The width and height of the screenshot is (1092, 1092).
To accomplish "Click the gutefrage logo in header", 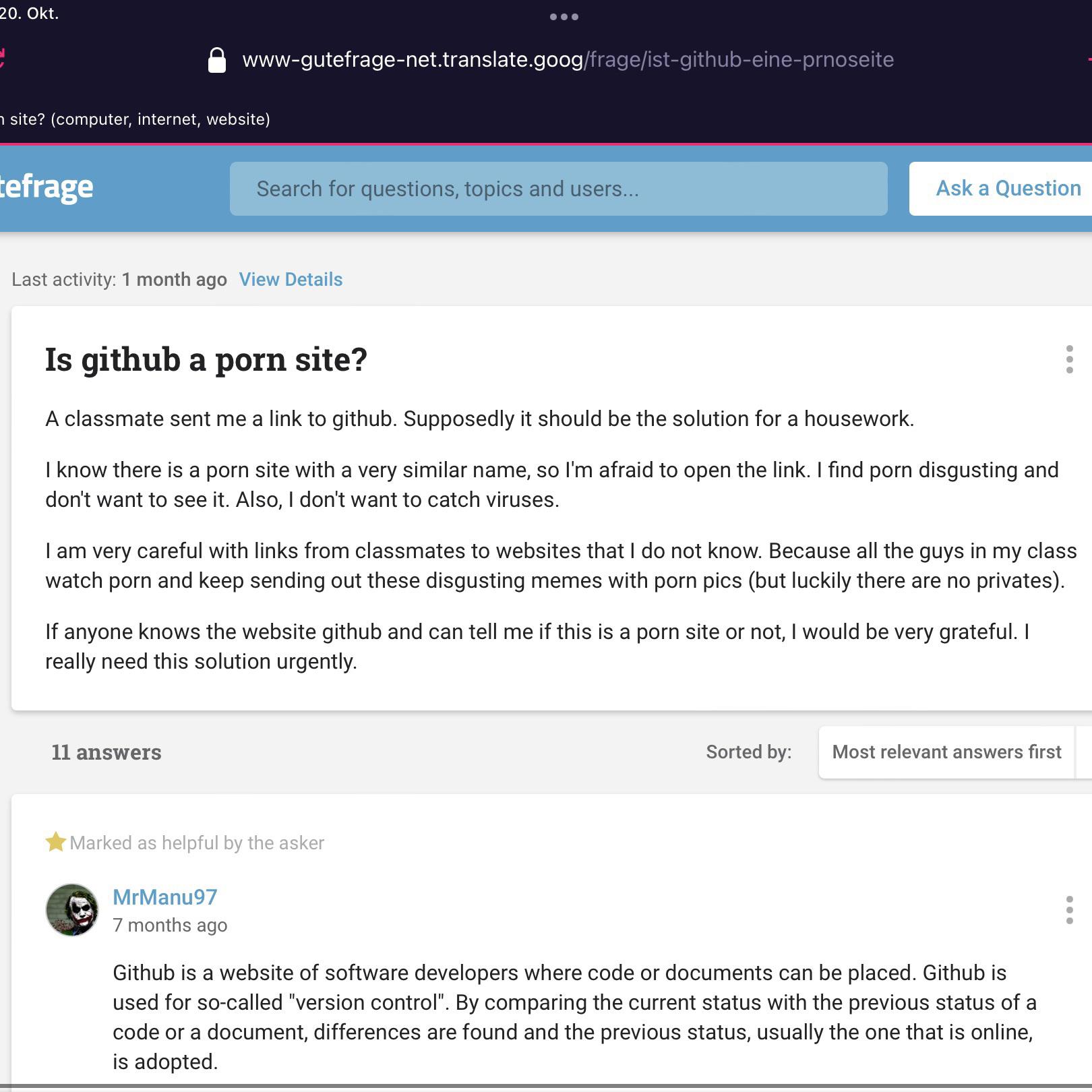I will click(x=46, y=187).
